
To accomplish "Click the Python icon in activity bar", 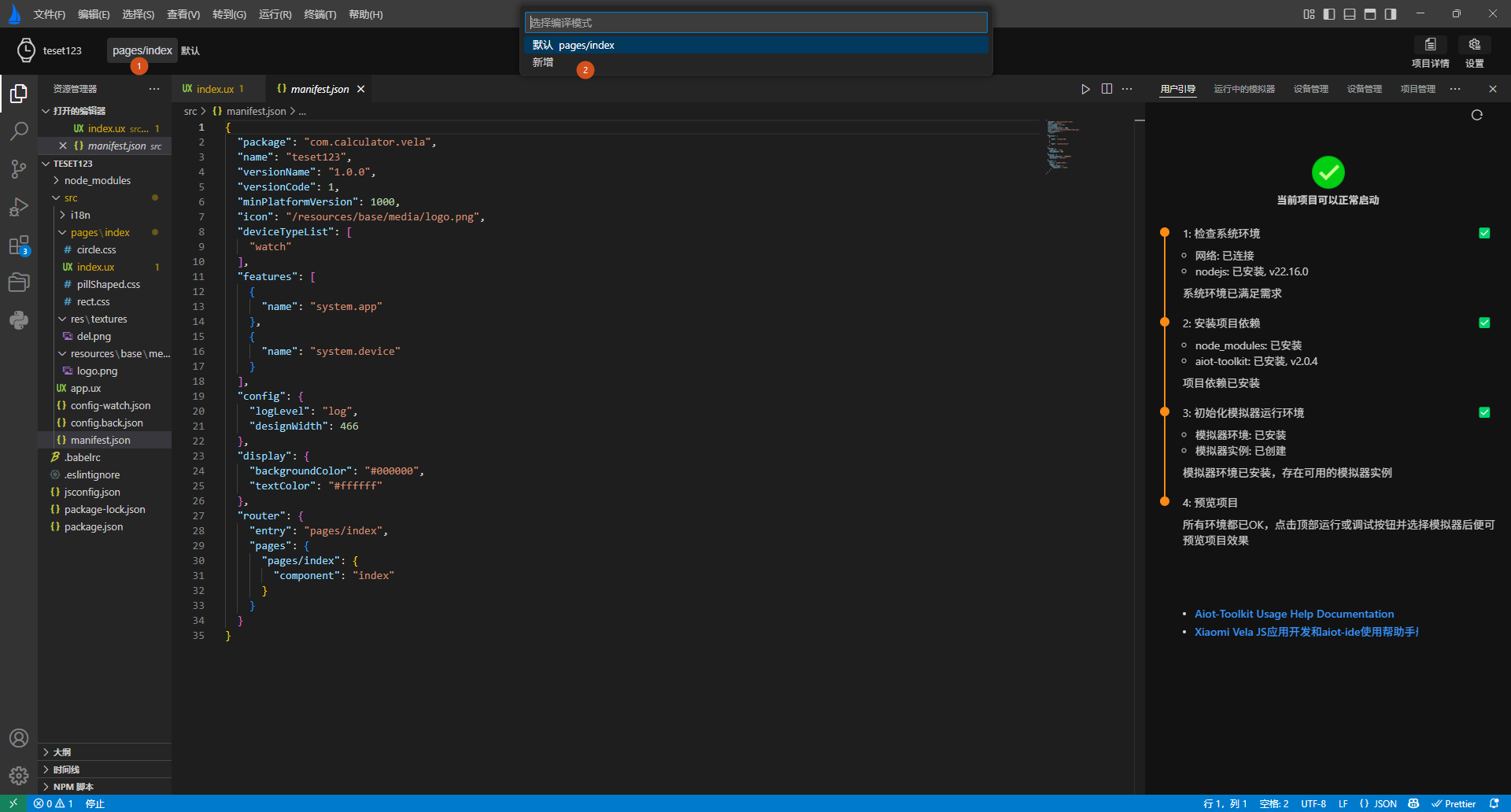I will click(19, 320).
